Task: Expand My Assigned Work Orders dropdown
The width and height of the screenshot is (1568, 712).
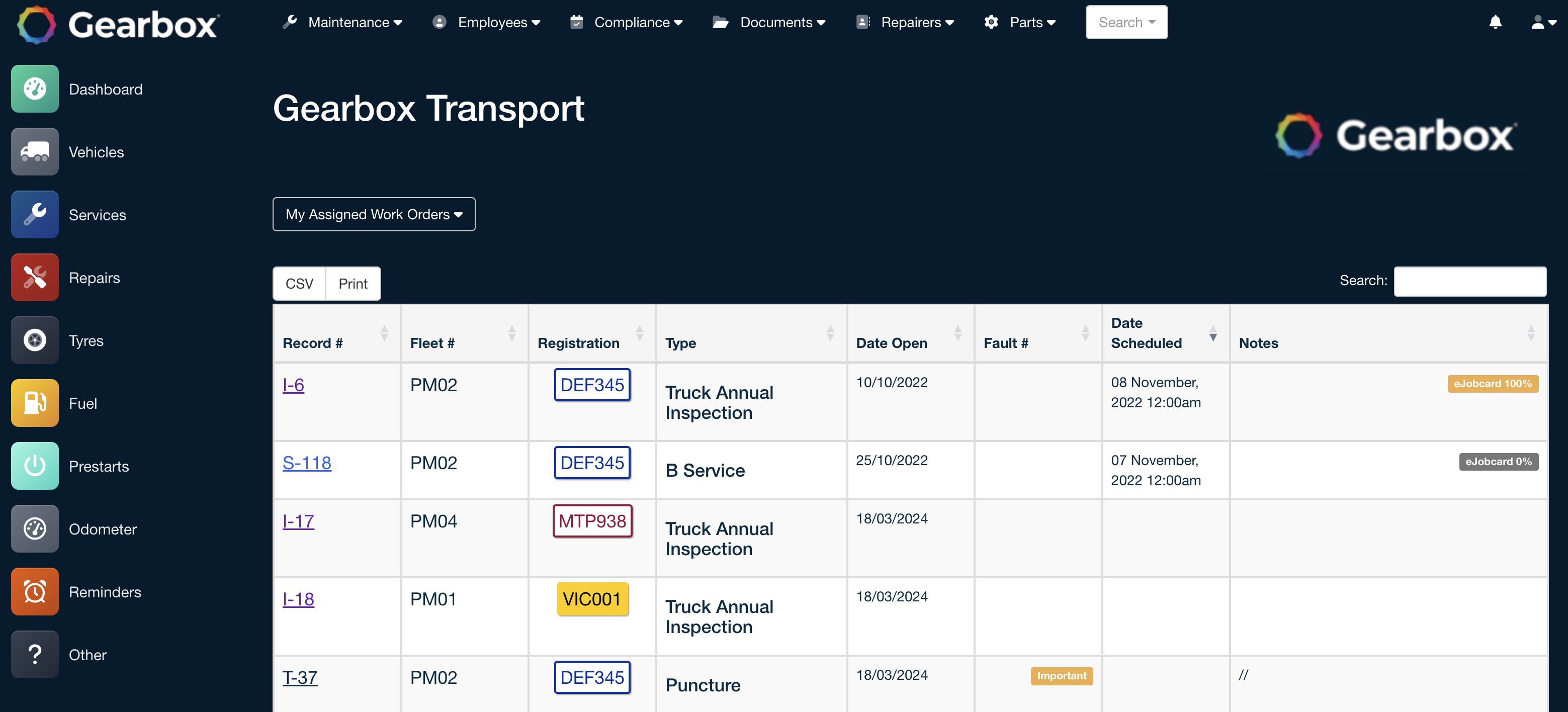Action: (x=374, y=214)
